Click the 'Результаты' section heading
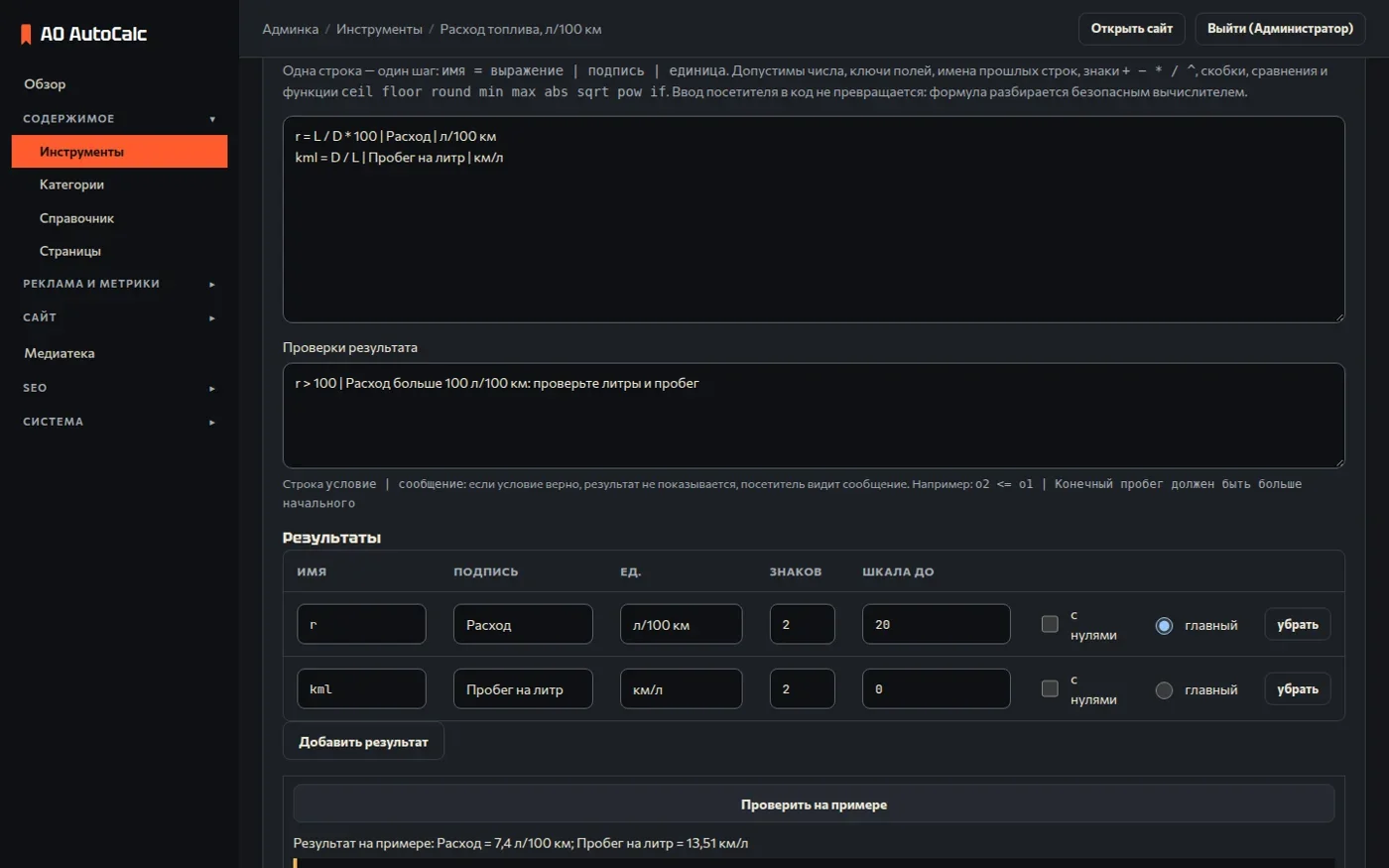 pos(331,538)
